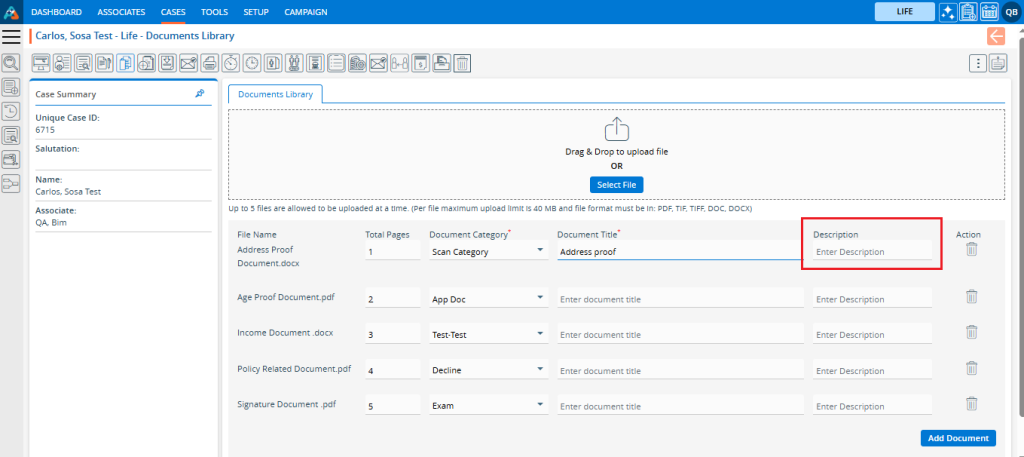Delete the Address Proof Document row
Screen dimensions: 1024x457
click(x=971, y=250)
